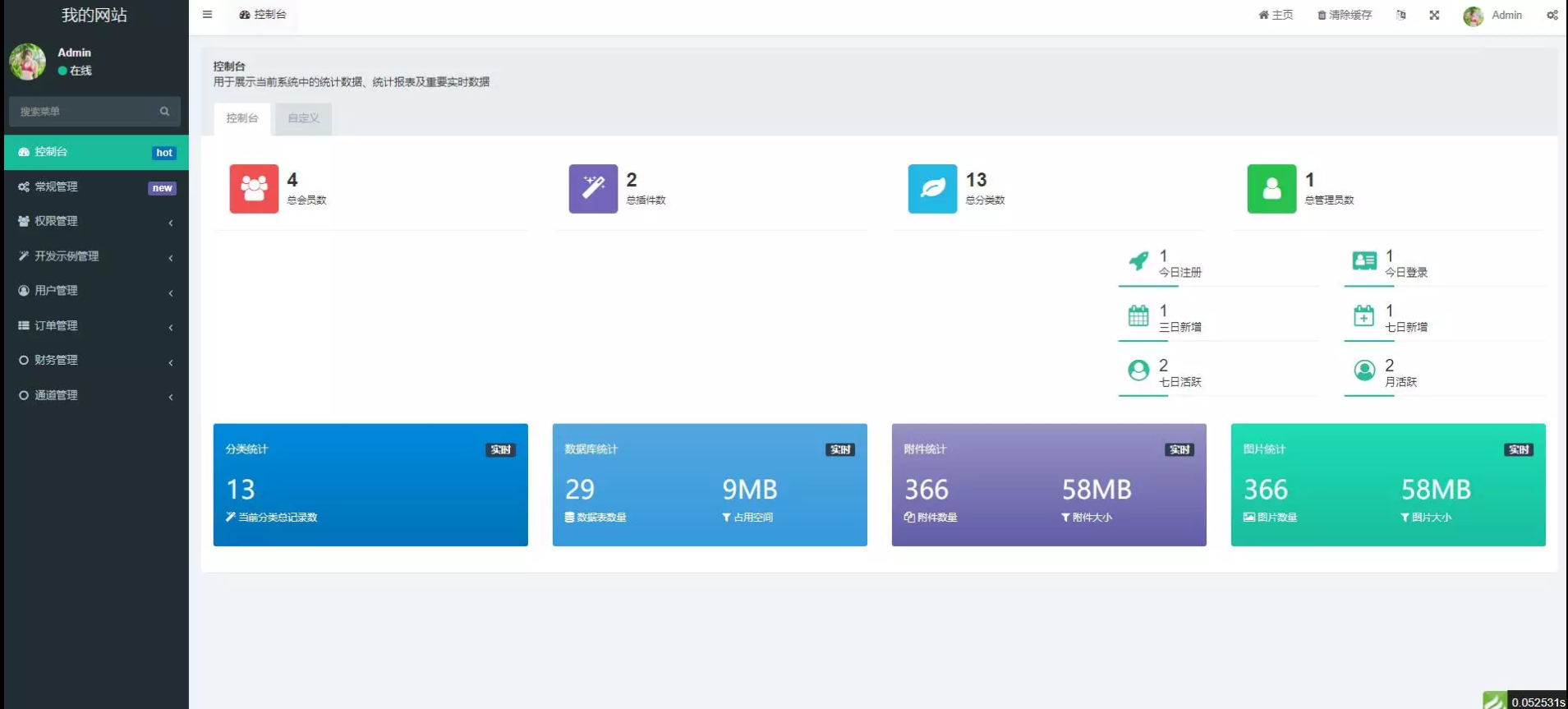Image resolution: width=1568 pixels, height=709 pixels.
Task: Open 权限管理 menu item
Action: click(x=96, y=222)
